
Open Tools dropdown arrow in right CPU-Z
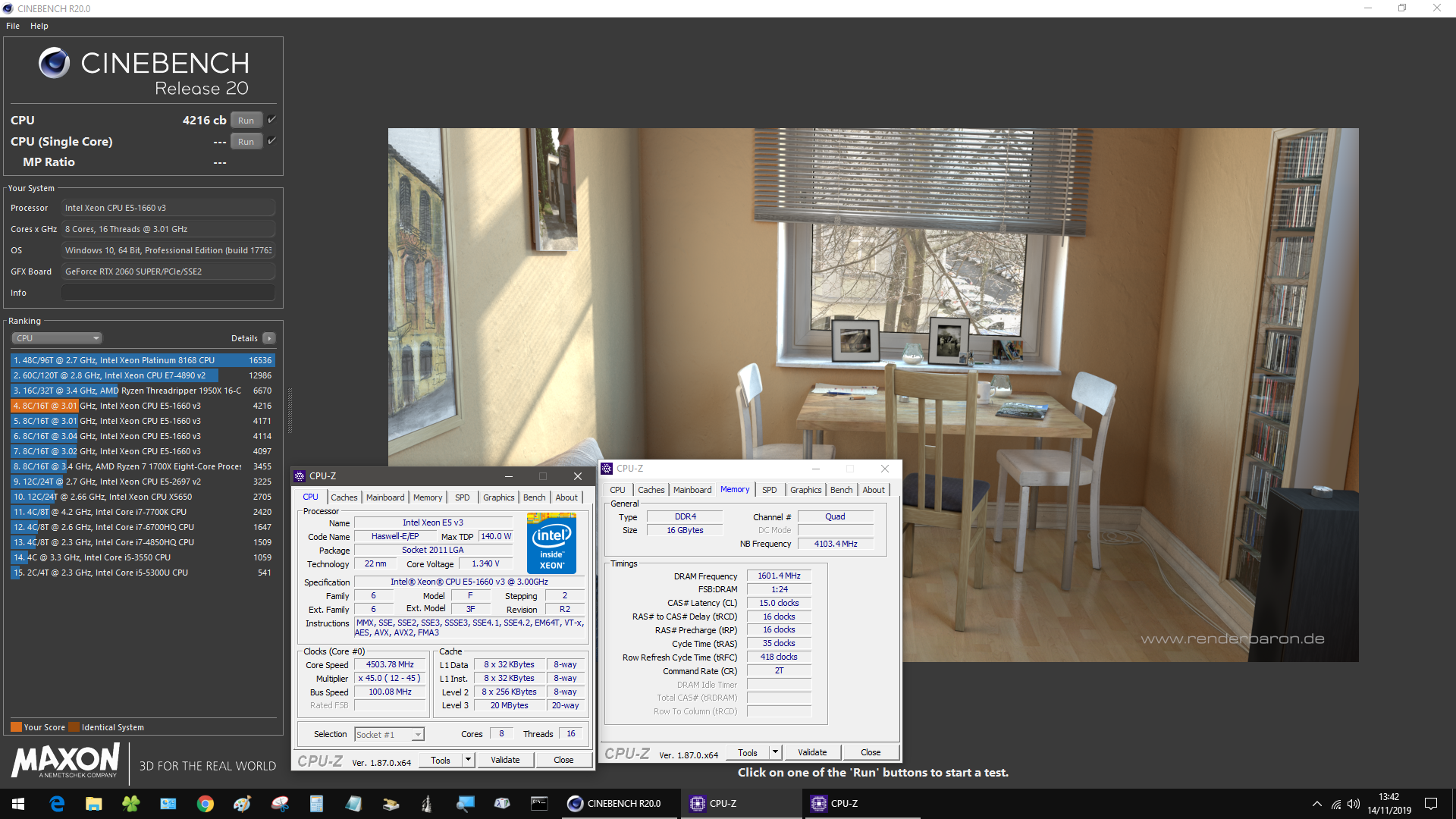tap(776, 753)
